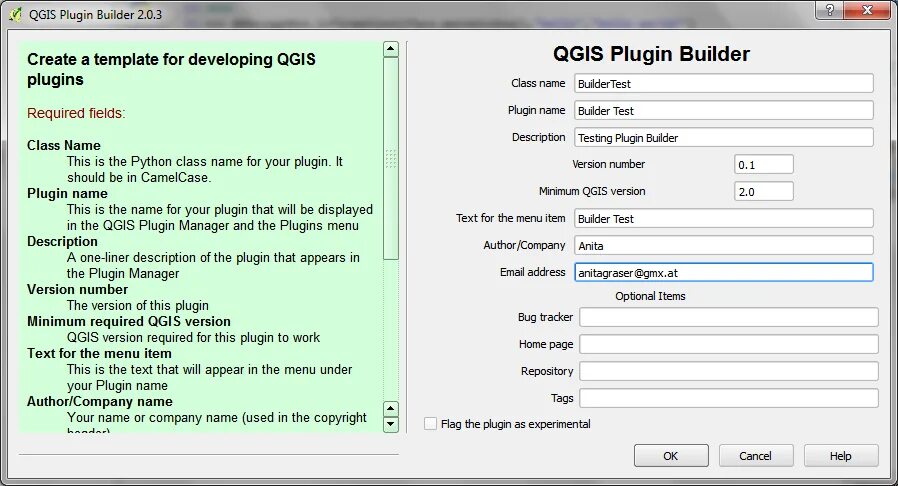Image resolution: width=898 pixels, height=486 pixels.
Task: Open Help with the Help button
Action: [841, 456]
